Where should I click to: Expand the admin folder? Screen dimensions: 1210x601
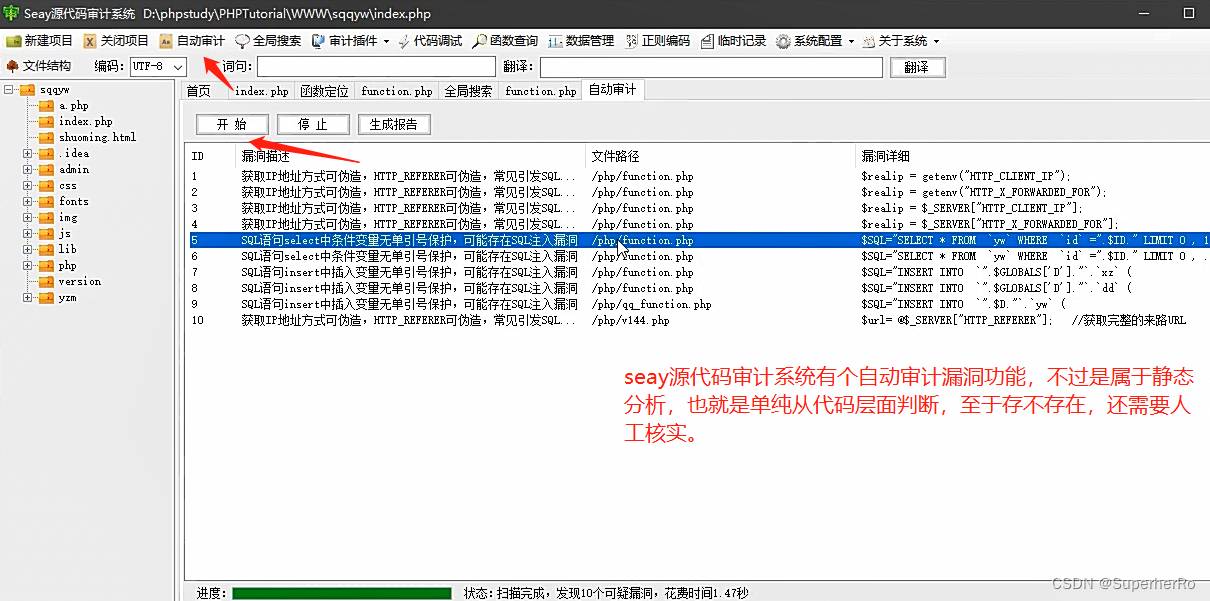[28, 169]
